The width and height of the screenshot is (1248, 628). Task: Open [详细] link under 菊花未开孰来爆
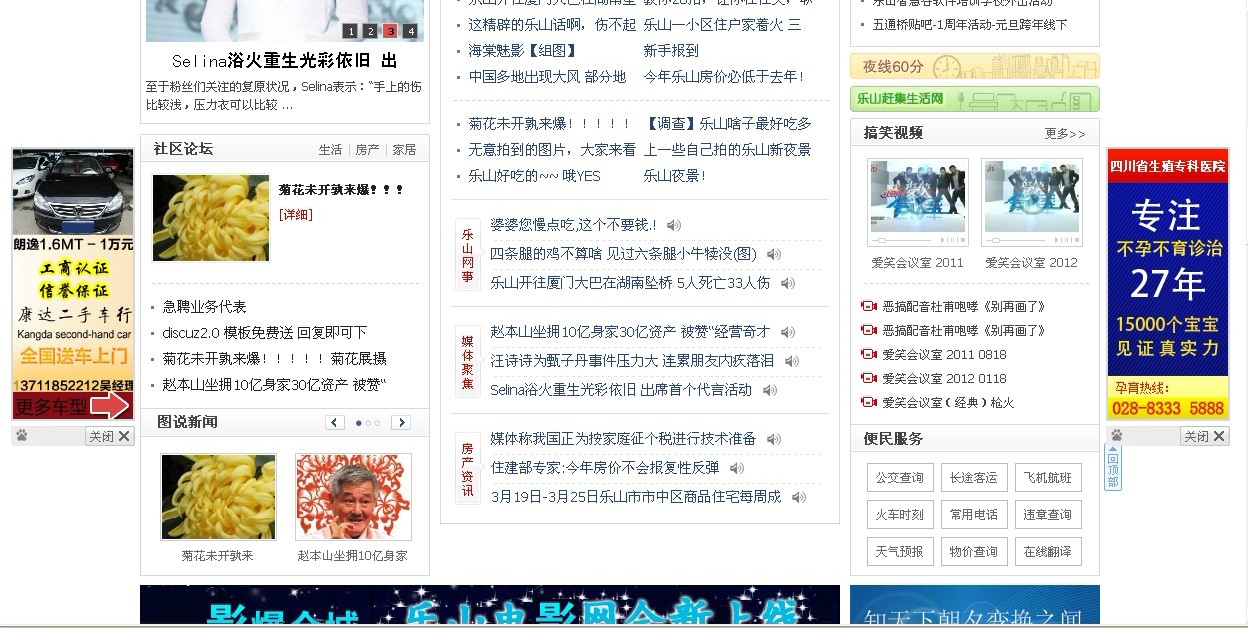coord(295,215)
